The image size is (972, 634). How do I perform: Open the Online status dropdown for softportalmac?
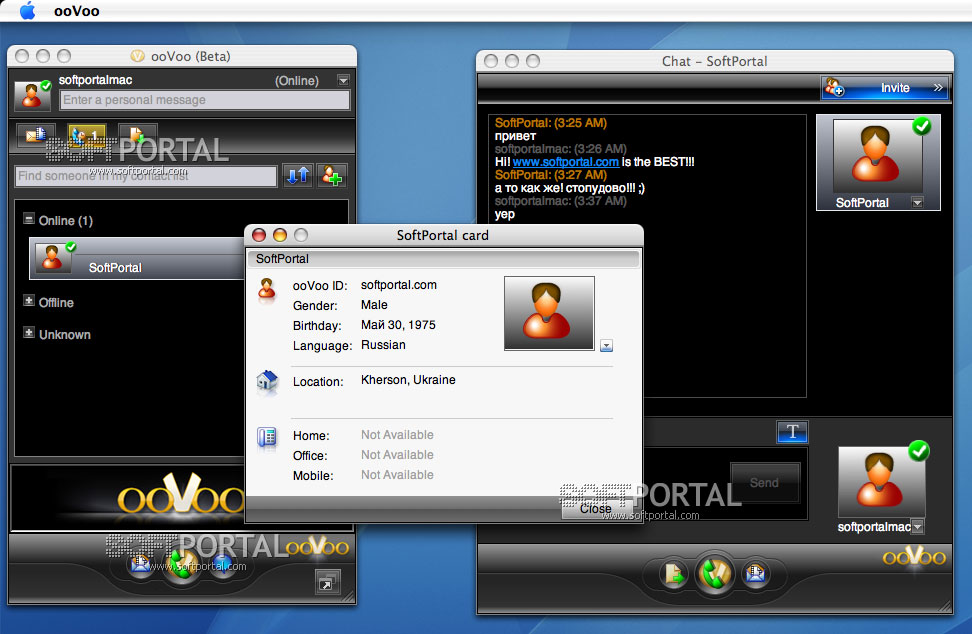(343, 81)
